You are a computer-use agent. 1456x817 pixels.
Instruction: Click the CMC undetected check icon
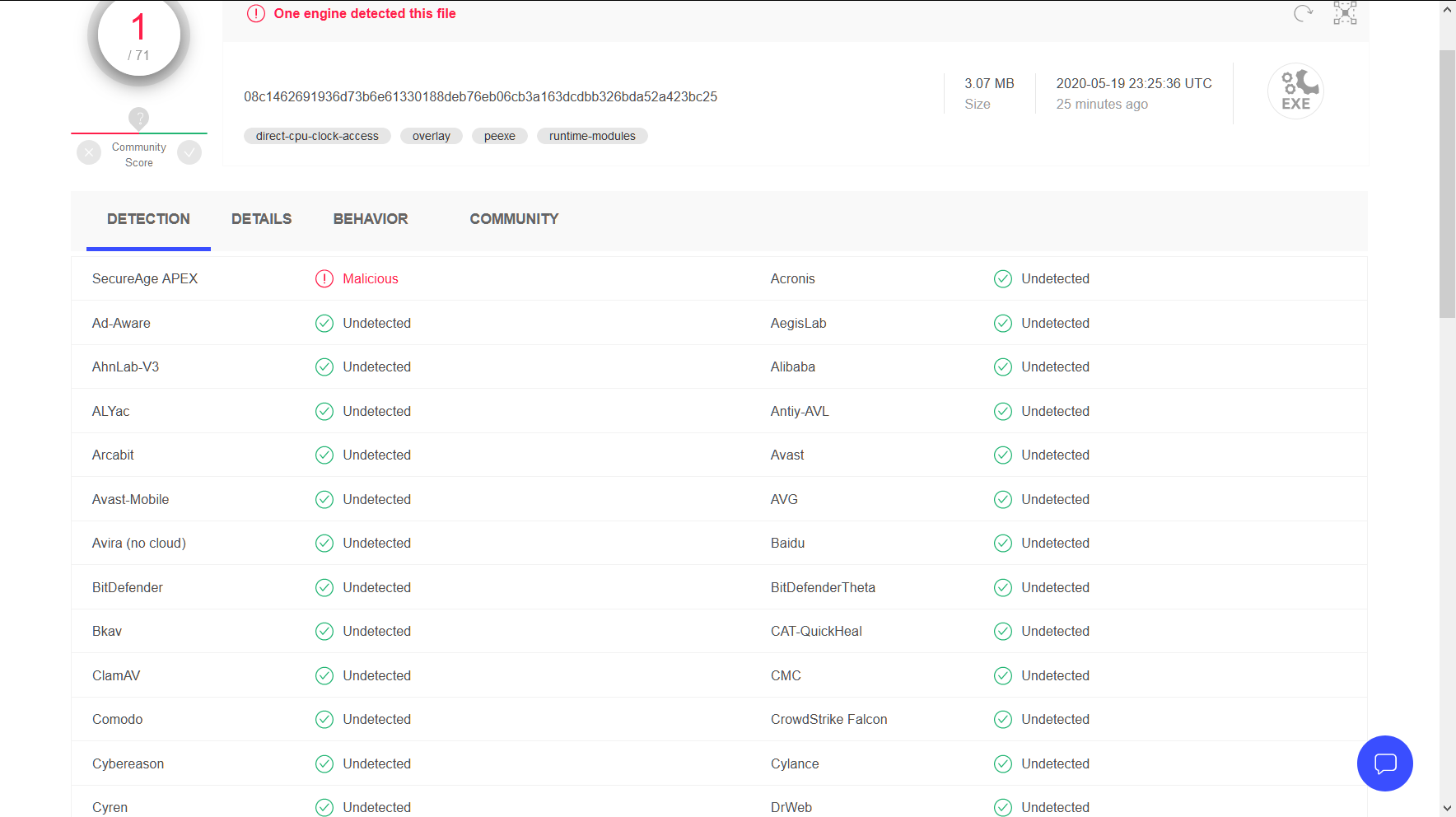point(1003,675)
